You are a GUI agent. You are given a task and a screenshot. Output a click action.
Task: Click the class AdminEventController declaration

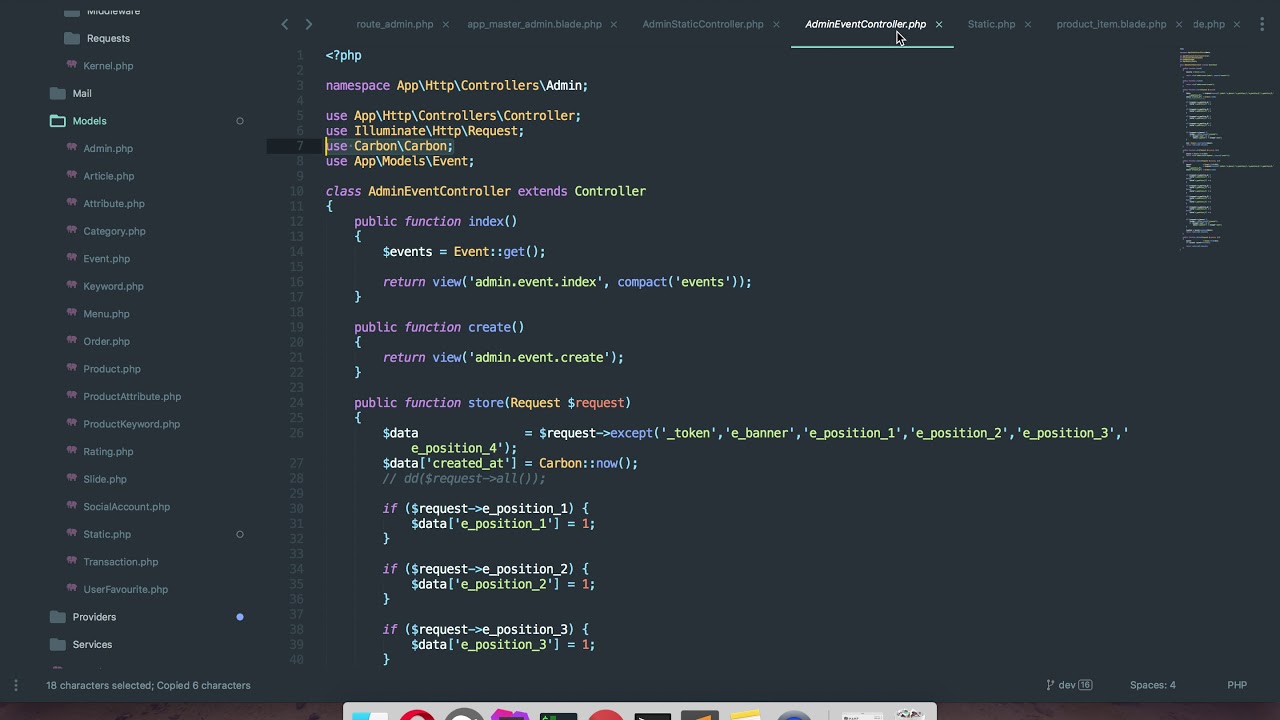tap(486, 191)
